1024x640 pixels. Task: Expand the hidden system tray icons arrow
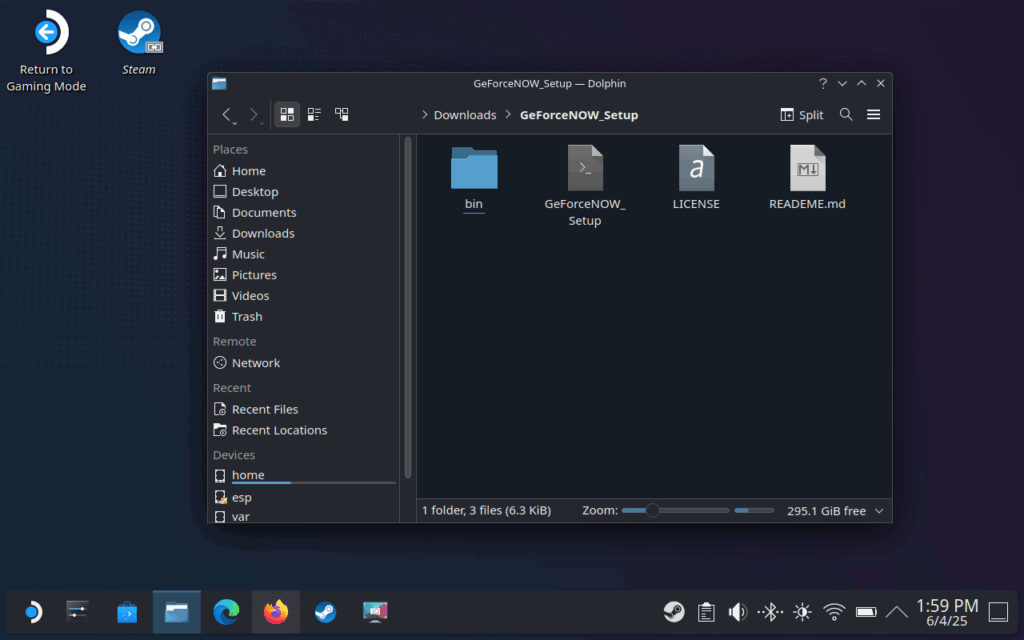tap(897, 613)
